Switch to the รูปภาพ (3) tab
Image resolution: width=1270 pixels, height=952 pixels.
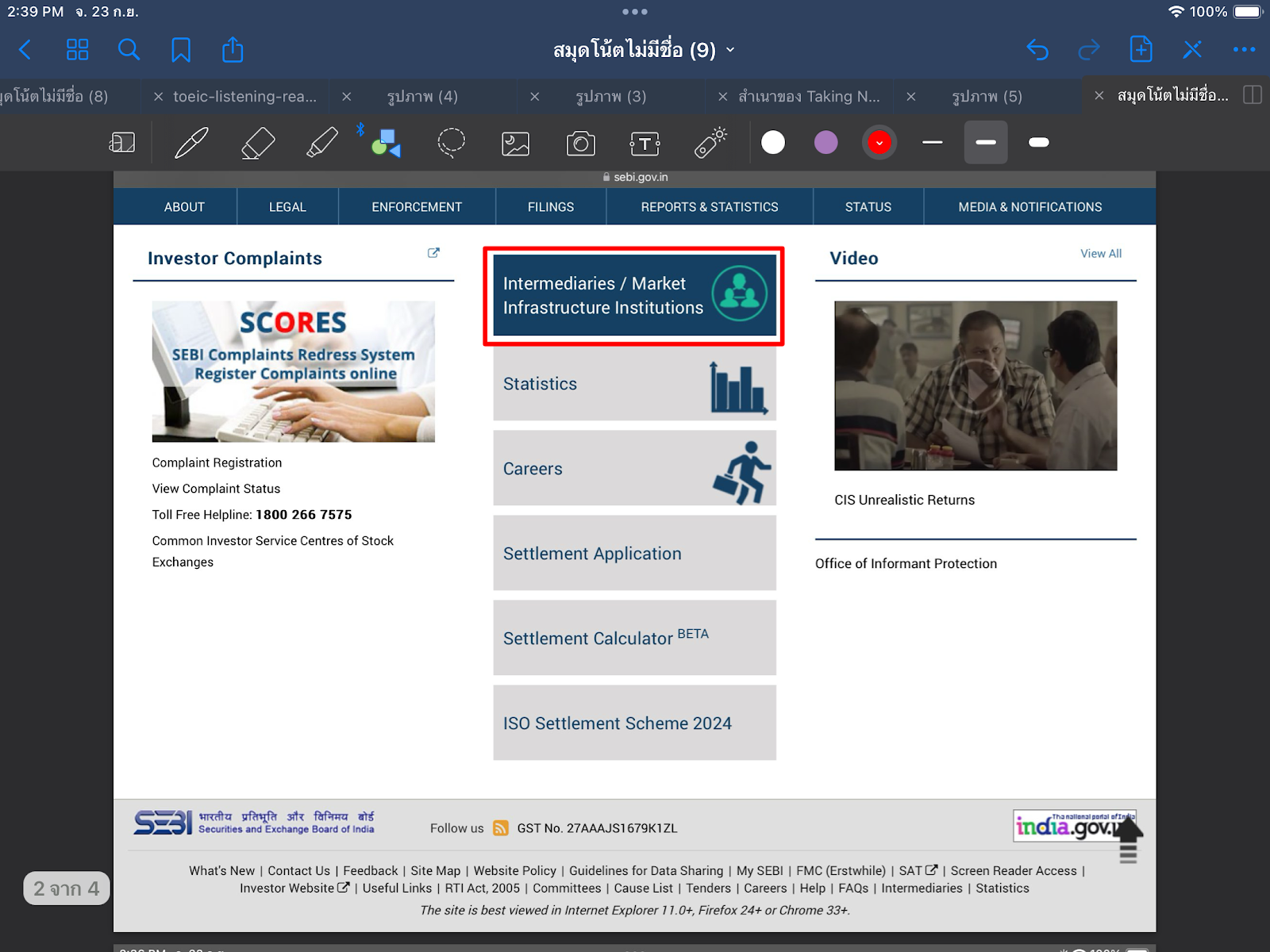610,96
